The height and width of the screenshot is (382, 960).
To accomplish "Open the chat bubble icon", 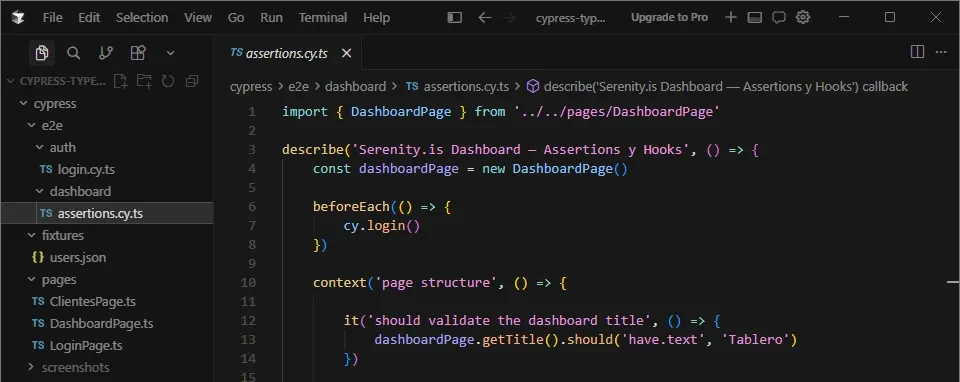I will point(779,17).
